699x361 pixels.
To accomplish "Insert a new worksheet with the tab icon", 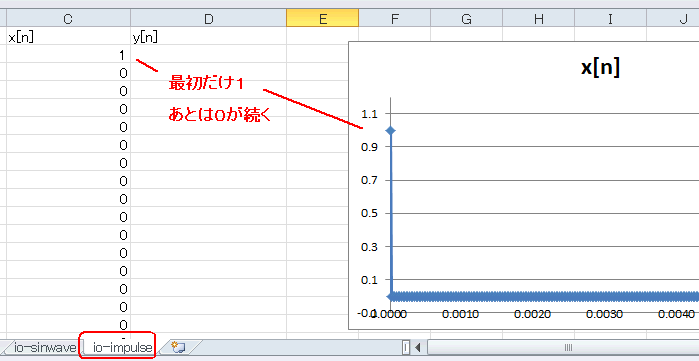I will pyautogui.click(x=178, y=347).
